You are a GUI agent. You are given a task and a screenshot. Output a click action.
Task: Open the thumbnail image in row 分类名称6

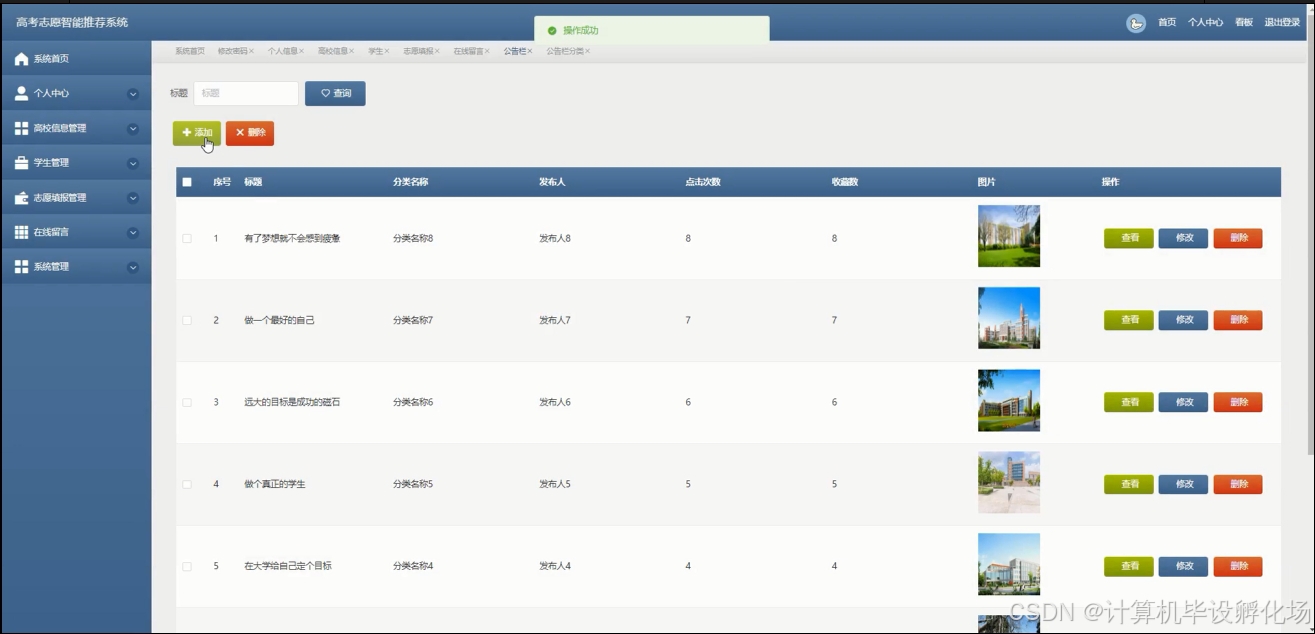pyautogui.click(x=1009, y=400)
